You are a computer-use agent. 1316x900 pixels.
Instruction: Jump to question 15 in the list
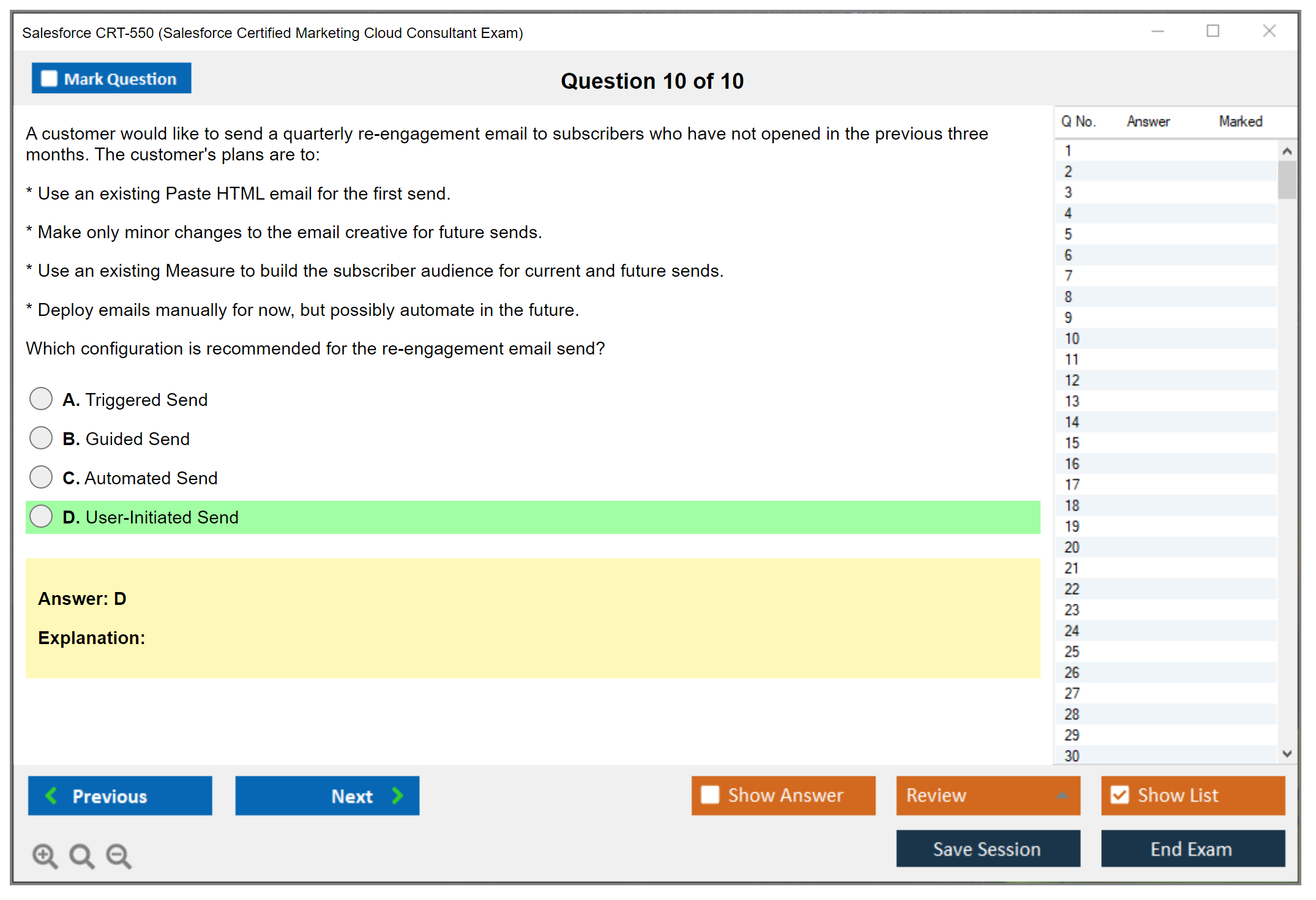click(x=1072, y=443)
